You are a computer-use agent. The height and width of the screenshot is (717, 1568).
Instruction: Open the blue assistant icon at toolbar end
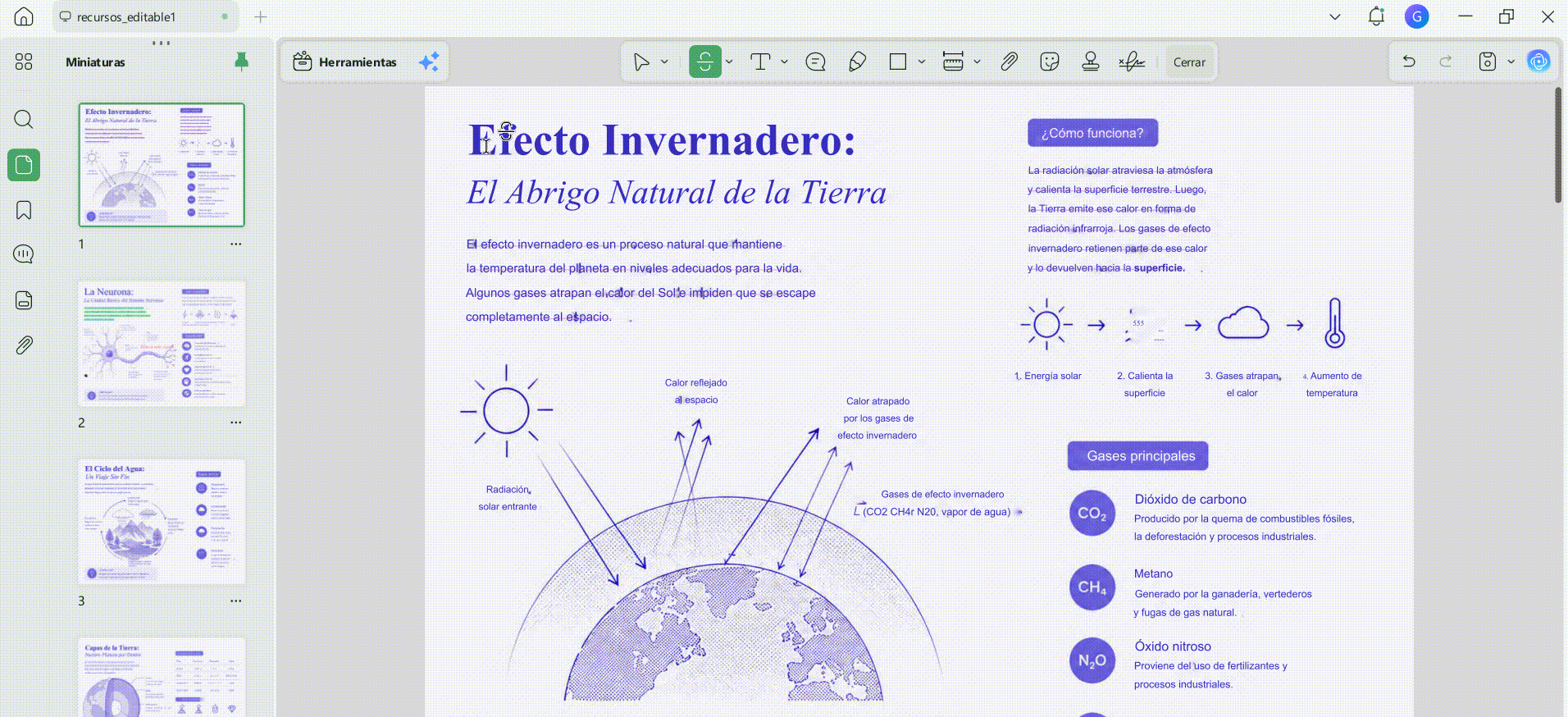pyautogui.click(x=1538, y=62)
